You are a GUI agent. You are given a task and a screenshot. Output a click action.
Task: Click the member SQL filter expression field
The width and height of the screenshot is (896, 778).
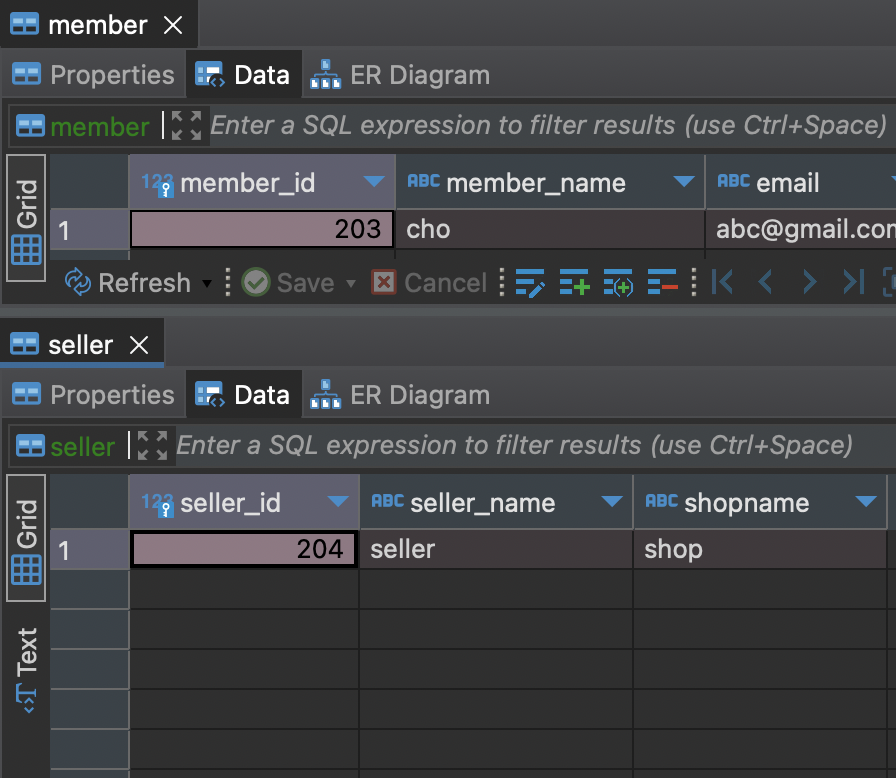tap(551, 126)
